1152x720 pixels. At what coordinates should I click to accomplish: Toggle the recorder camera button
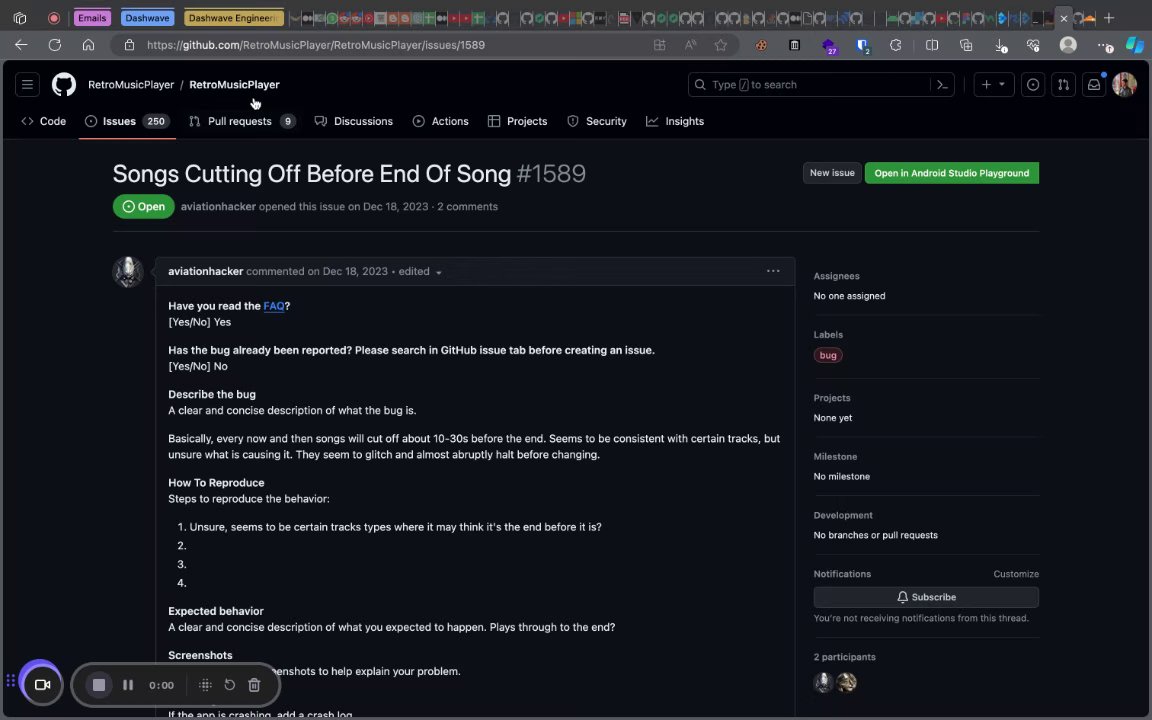click(x=42, y=685)
